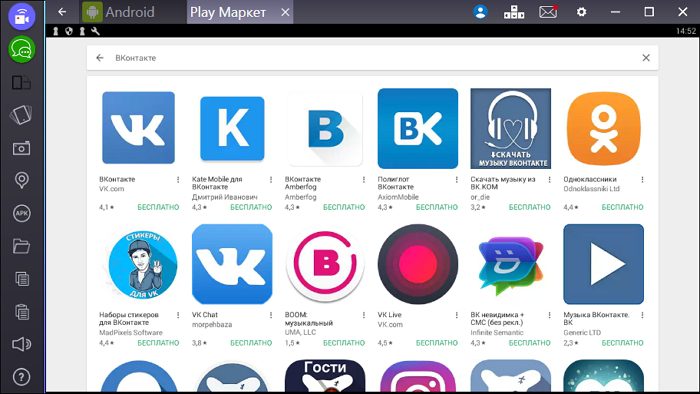
Task: Open the Одноклассники app icon
Action: point(604,129)
